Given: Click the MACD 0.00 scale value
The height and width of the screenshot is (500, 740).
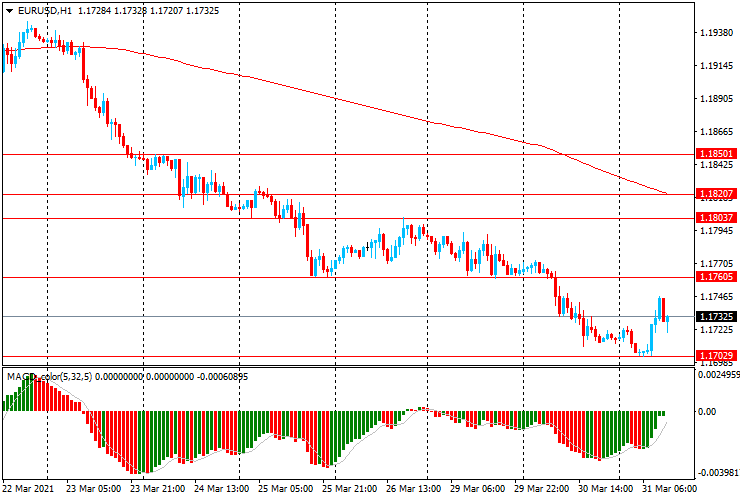Looking at the screenshot, I should [707, 412].
